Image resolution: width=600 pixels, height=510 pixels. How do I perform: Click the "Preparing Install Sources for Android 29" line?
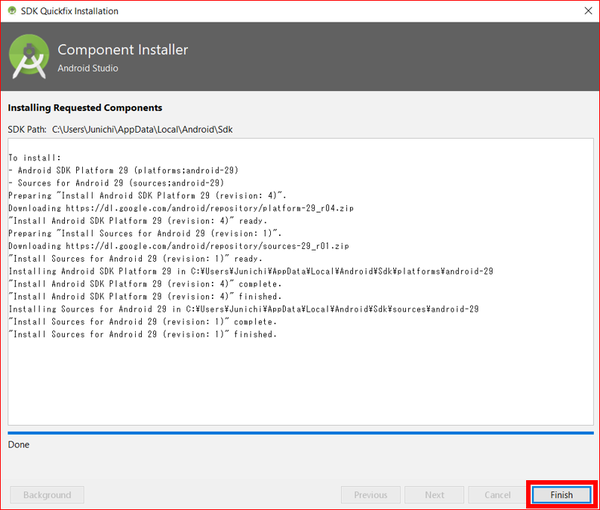click(x=145, y=233)
